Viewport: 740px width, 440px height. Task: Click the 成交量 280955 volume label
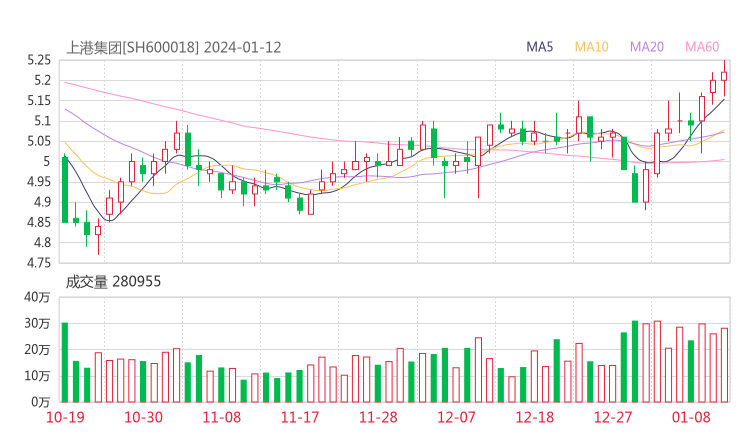tap(113, 281)
